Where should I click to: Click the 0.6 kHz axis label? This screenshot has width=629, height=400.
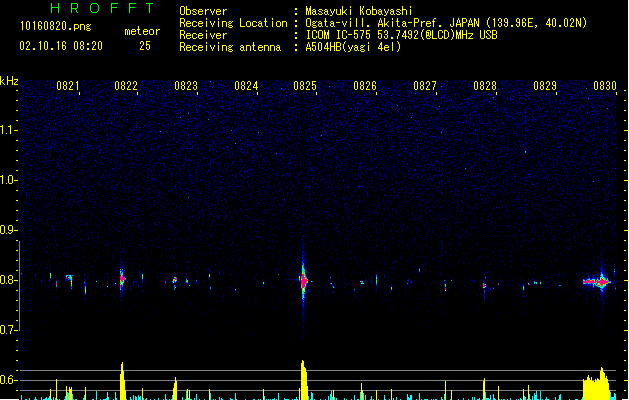point(9,380)
